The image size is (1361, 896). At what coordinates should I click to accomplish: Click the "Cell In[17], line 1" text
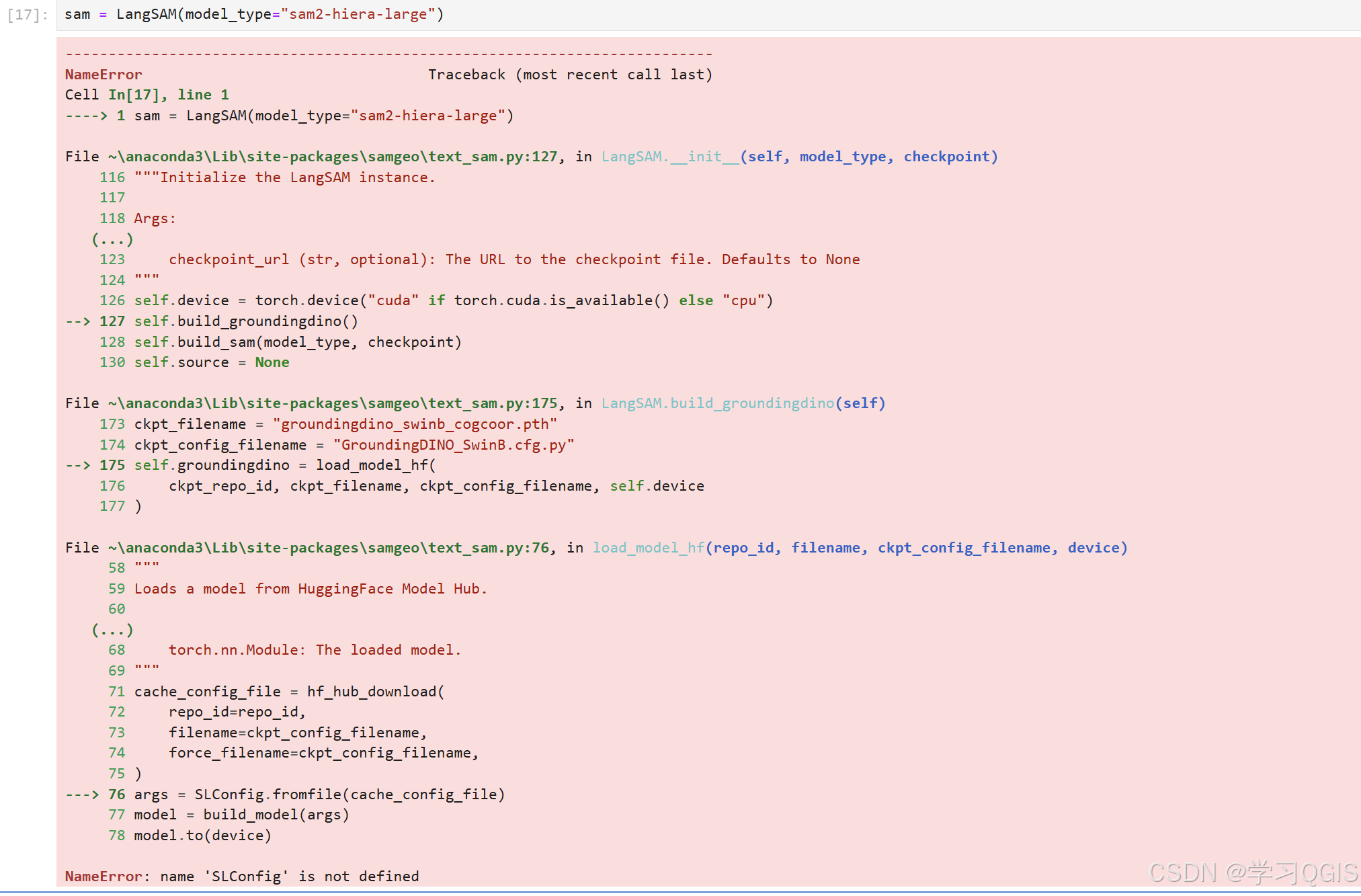[147, 95]
